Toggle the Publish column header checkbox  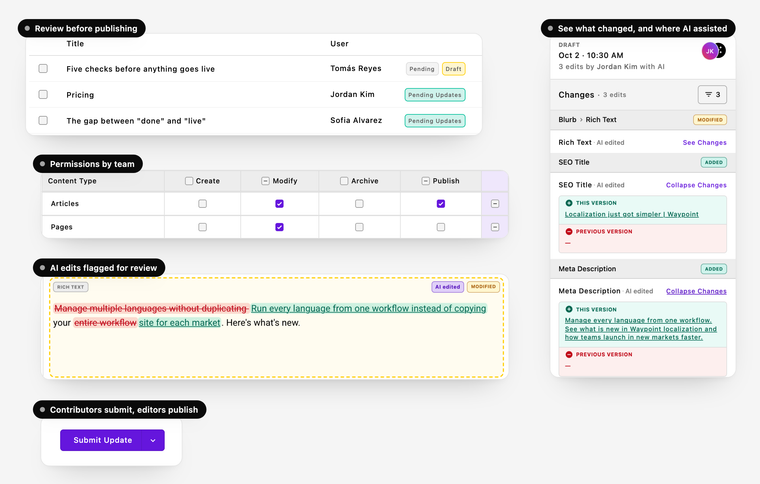click(x=426, y=181)
